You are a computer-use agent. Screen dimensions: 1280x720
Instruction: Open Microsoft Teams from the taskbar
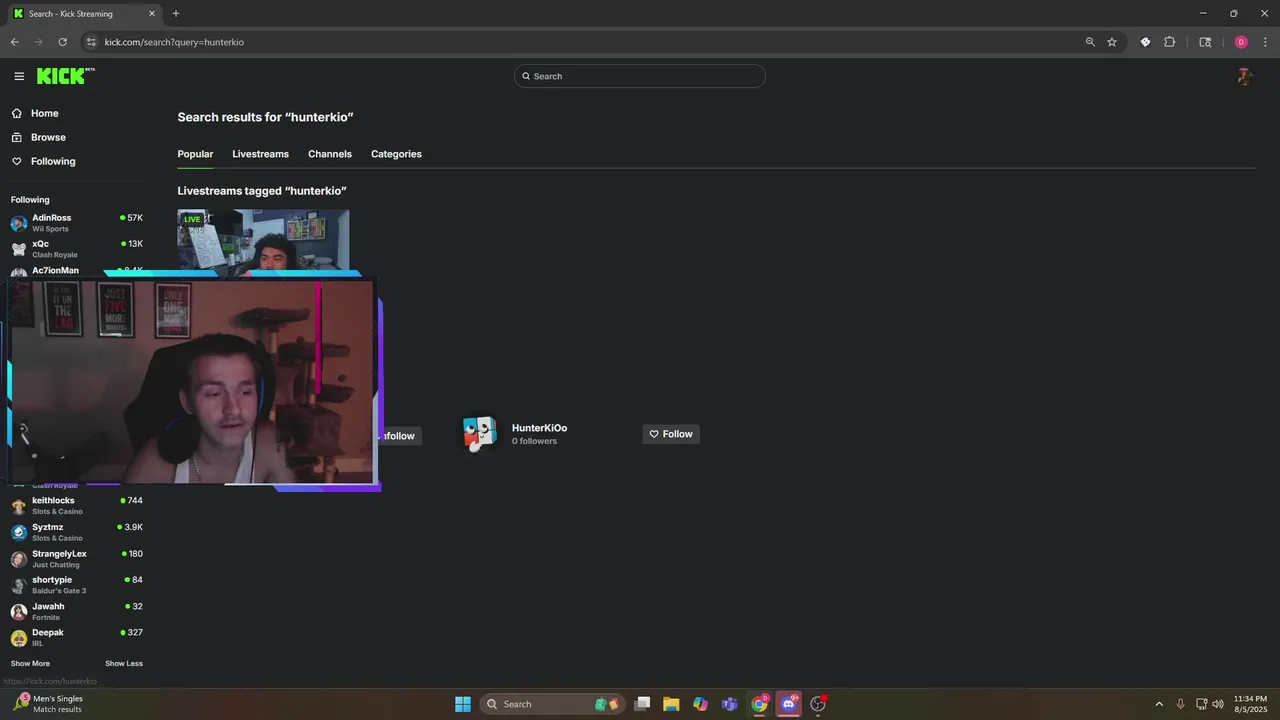click(x=730, y=704)
